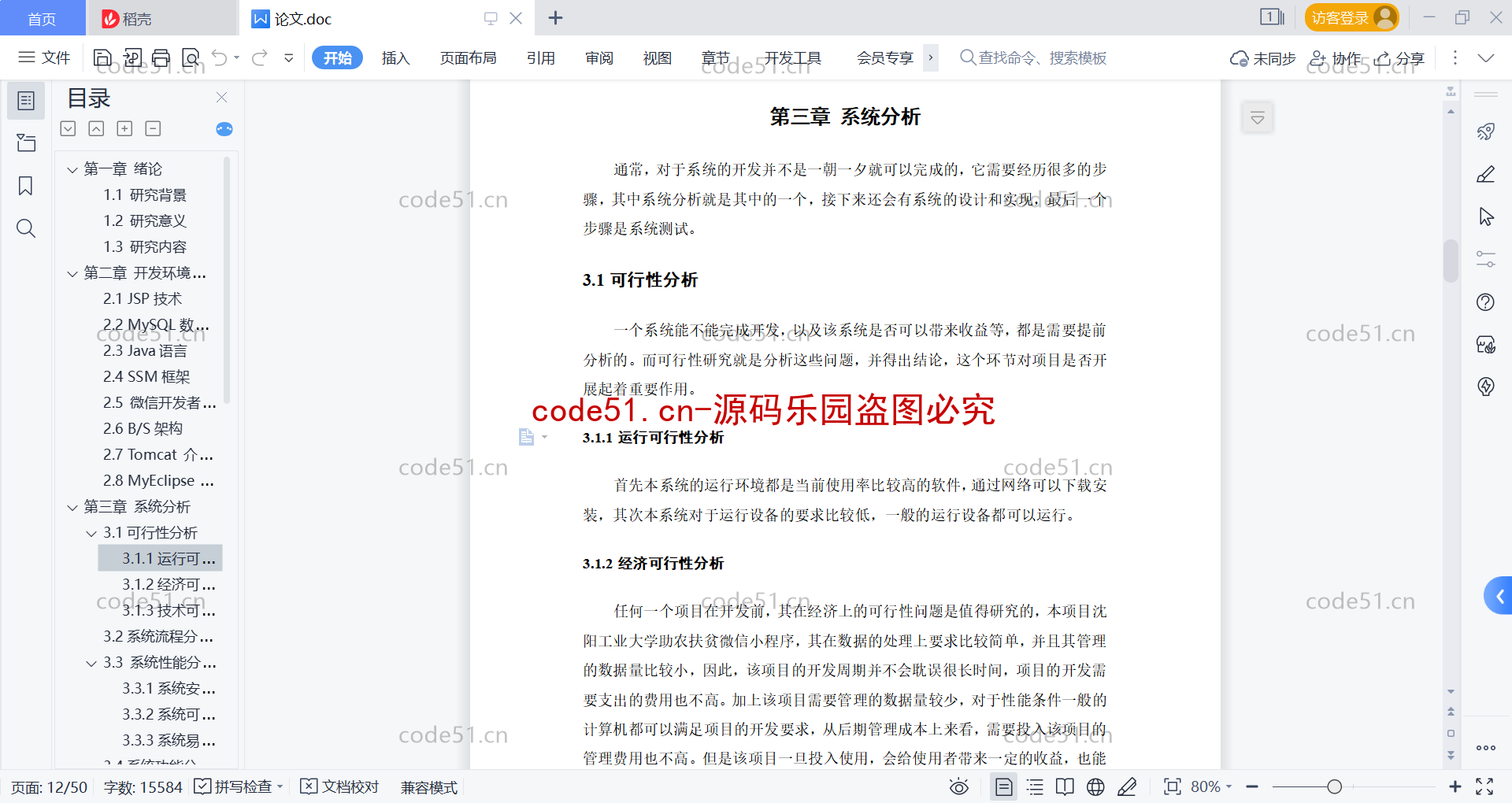Open the undo history dropdown arrow

(x=236, y=57)
